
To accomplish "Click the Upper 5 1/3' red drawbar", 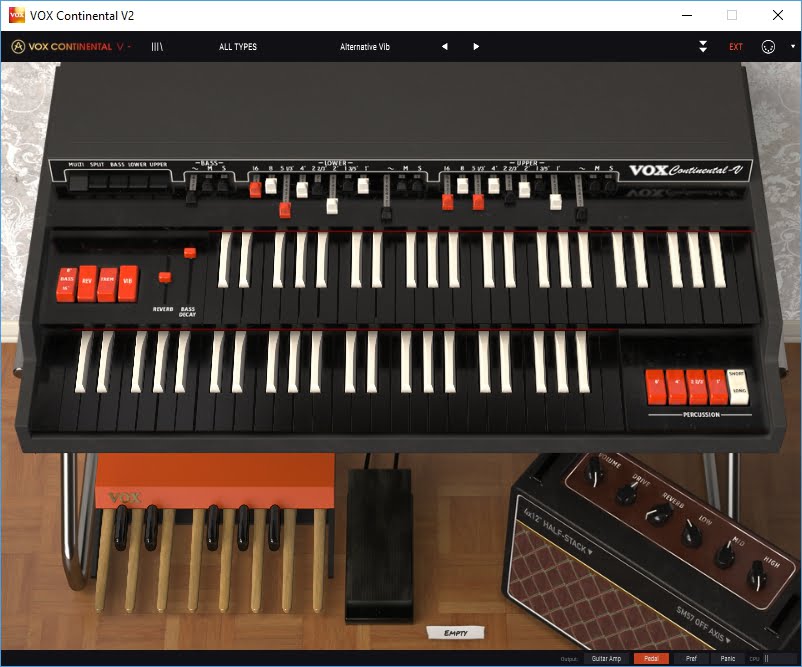I will 478,202.
